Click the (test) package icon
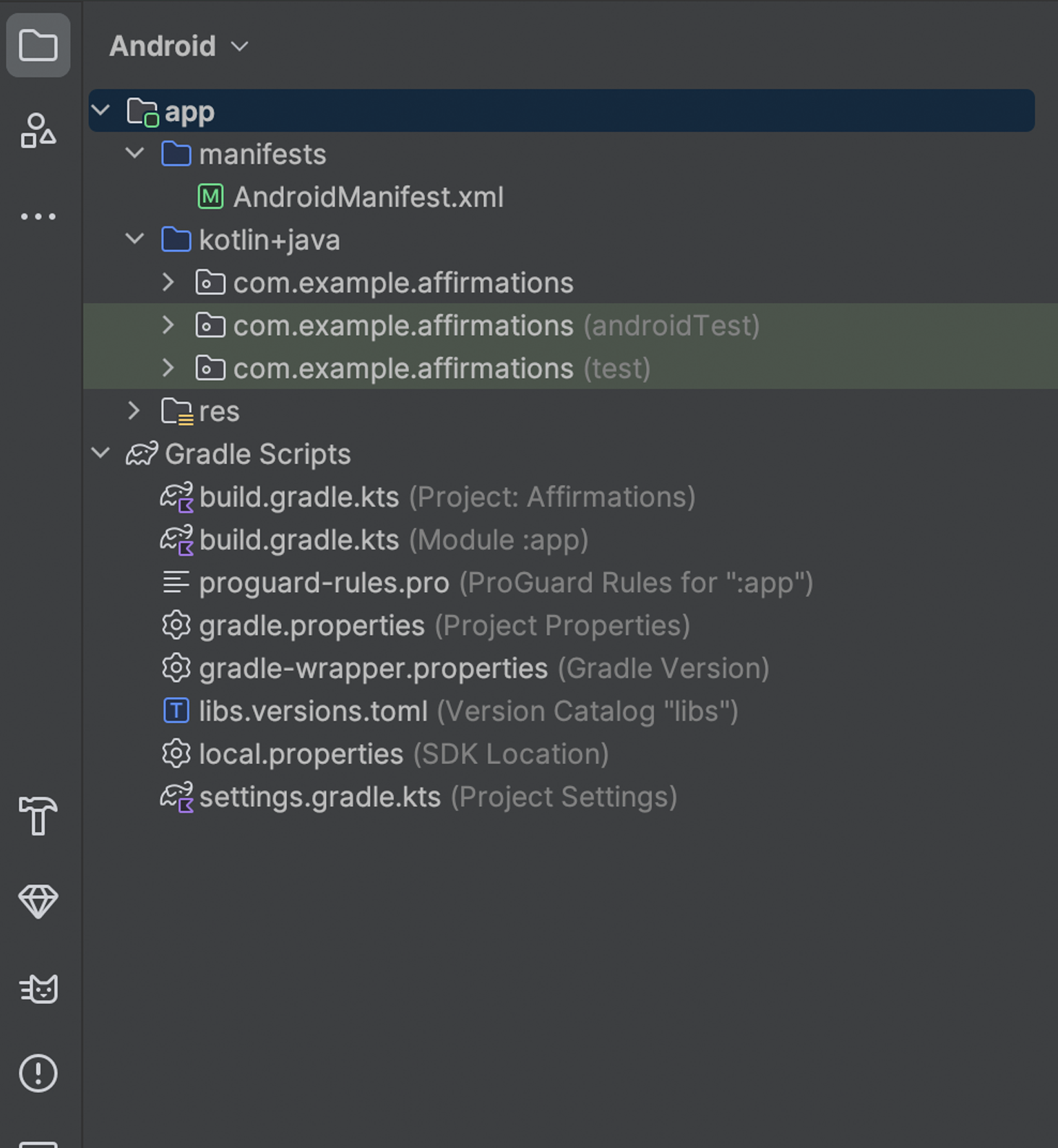Viewport: 1058px width, 1148px height. pos(210,368)
